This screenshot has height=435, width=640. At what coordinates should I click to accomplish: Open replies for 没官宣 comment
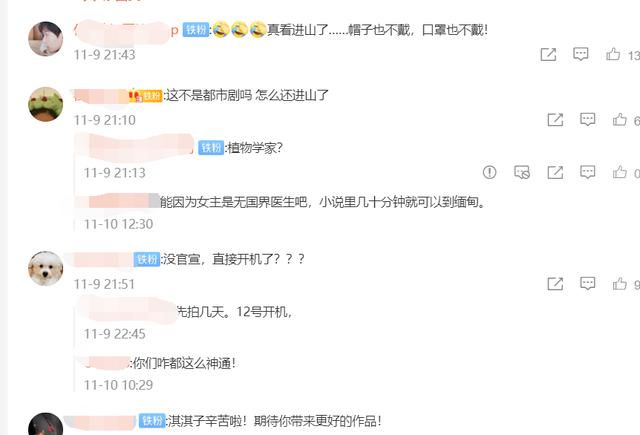587,284
